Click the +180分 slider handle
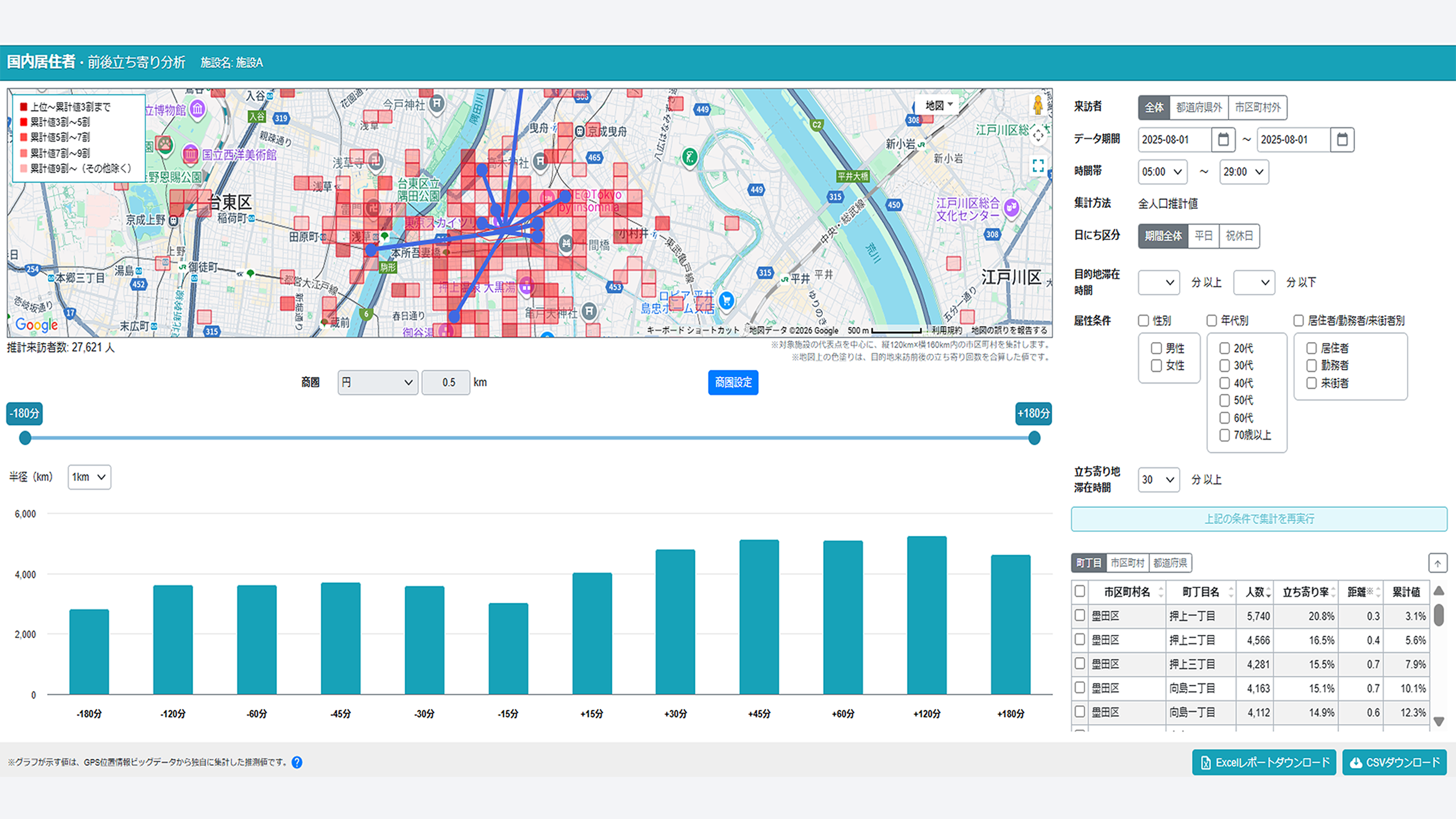Screen dimensions: 1456x819 [1034, 438]
